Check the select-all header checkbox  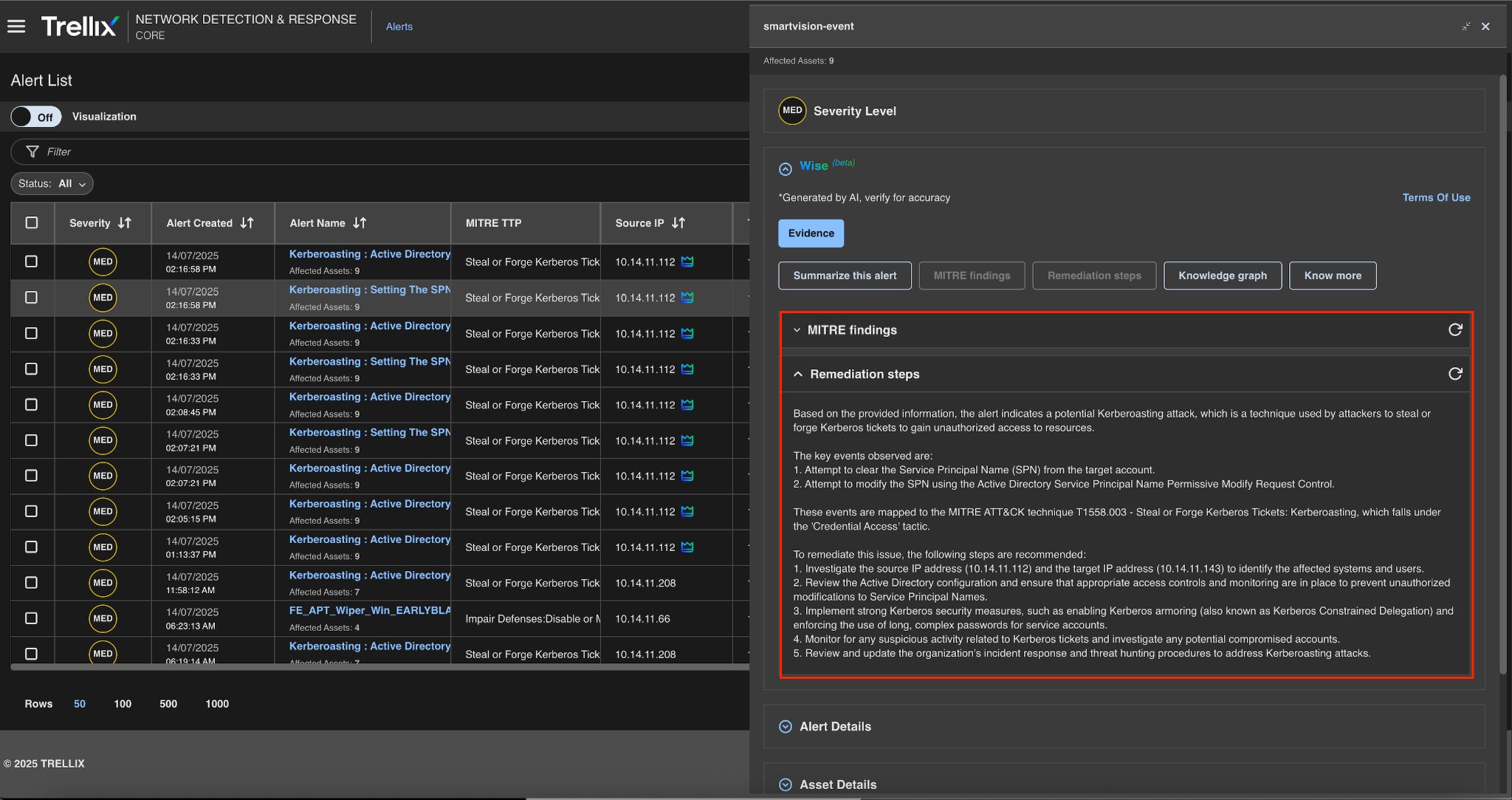(32, 222)
